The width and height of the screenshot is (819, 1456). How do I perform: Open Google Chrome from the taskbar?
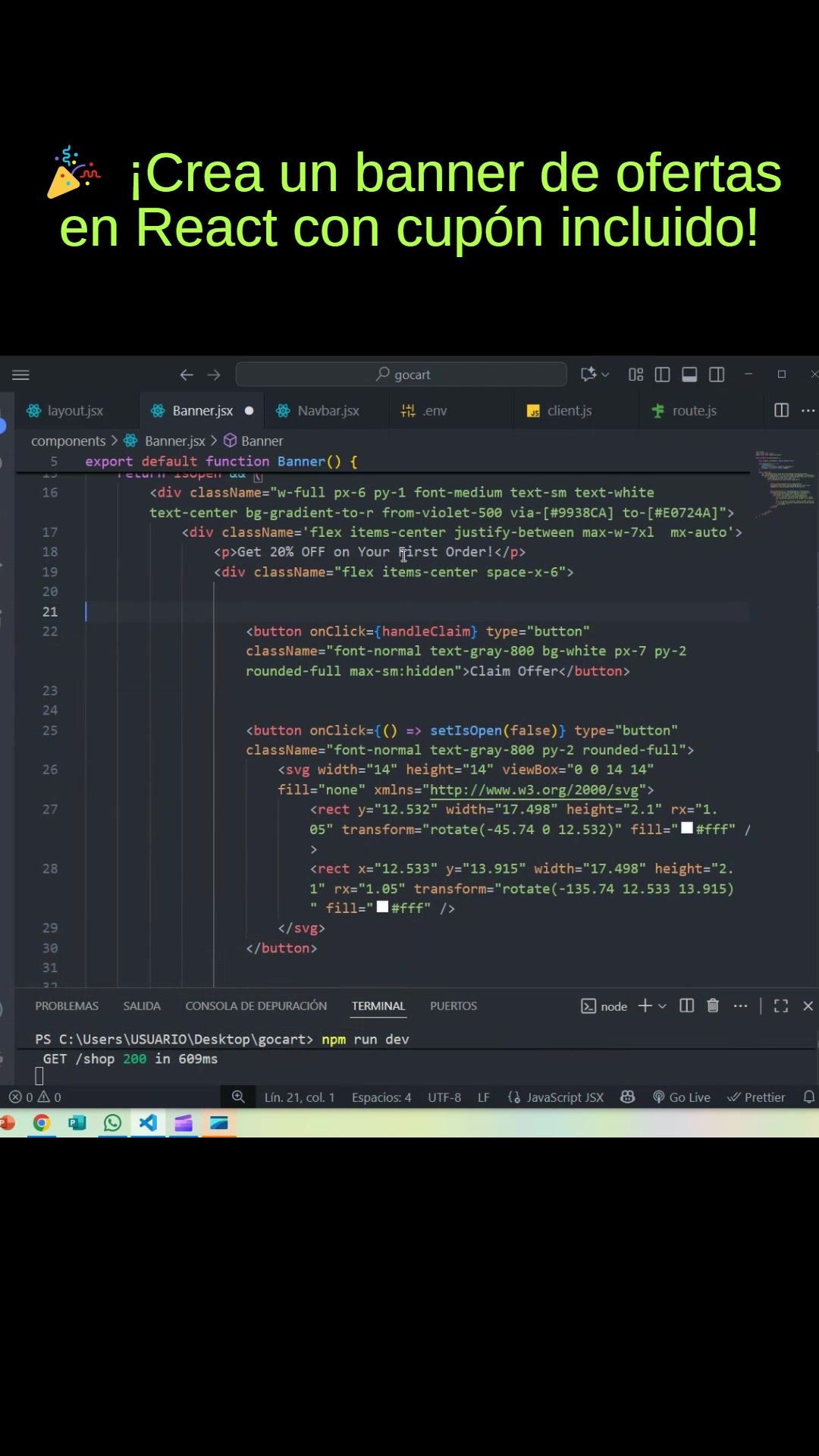coord(42,1123)
